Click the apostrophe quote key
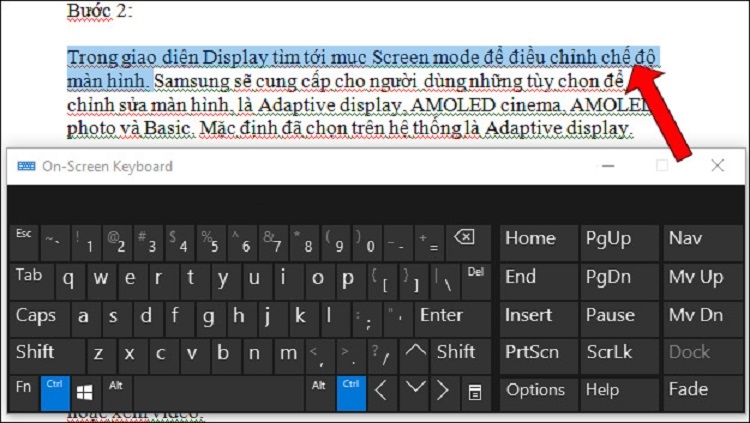The image size is (750, 423). pos(398,319)
